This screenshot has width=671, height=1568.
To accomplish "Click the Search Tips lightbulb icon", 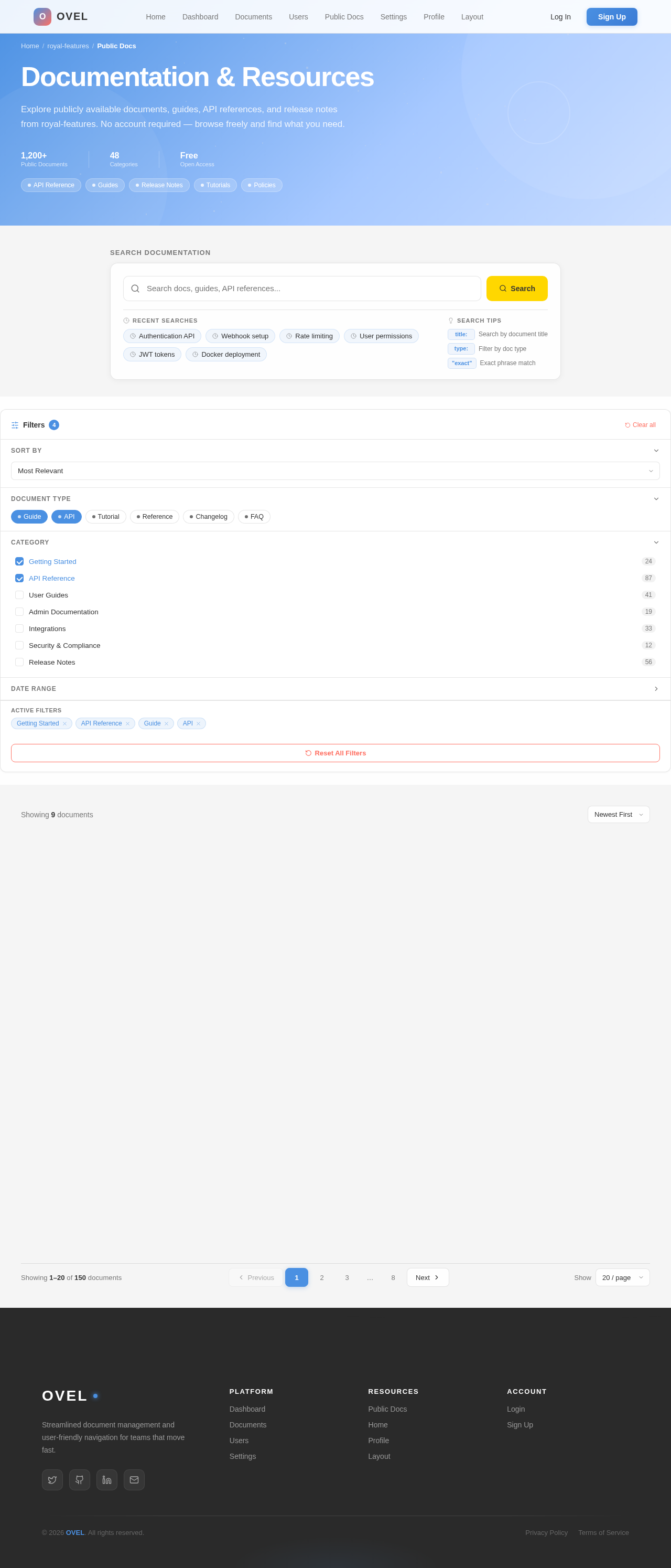I will pyautogui.click(x=451, y=321).
